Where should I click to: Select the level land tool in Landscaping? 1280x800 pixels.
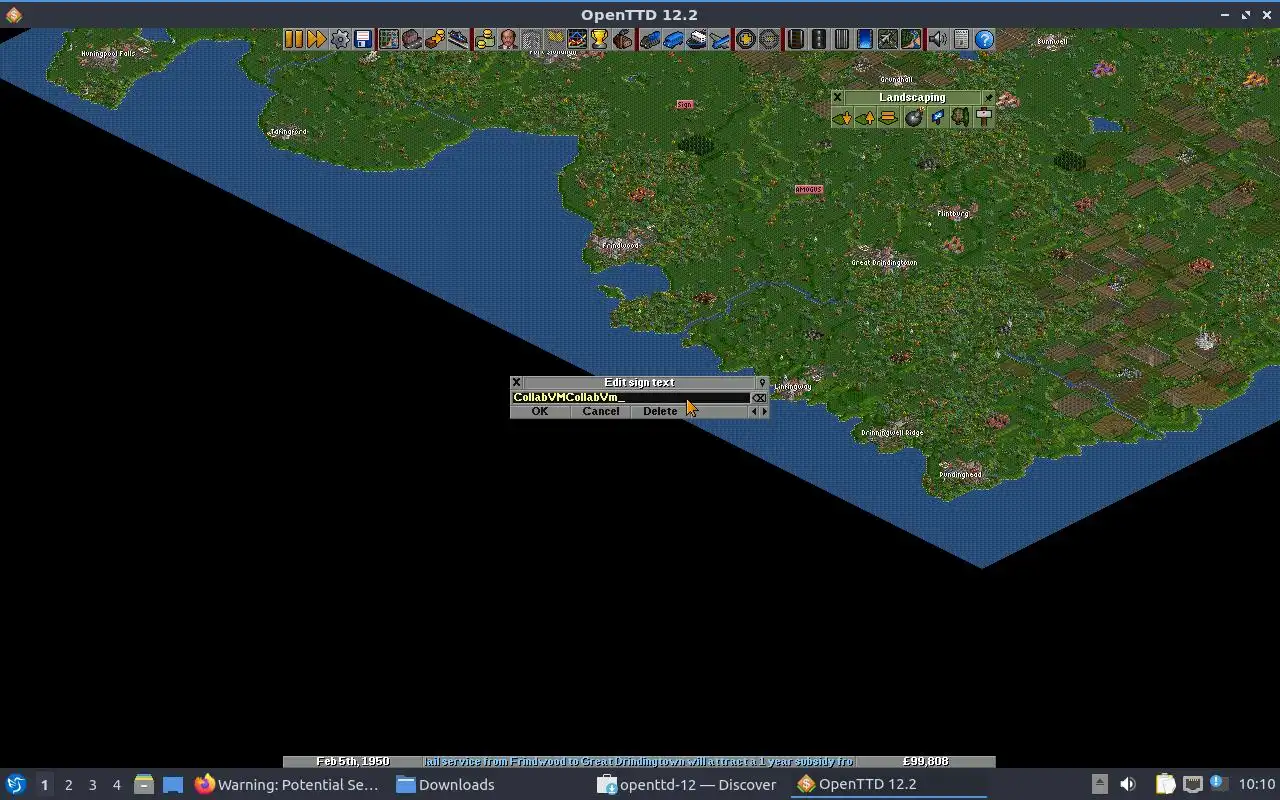point(888,117)
